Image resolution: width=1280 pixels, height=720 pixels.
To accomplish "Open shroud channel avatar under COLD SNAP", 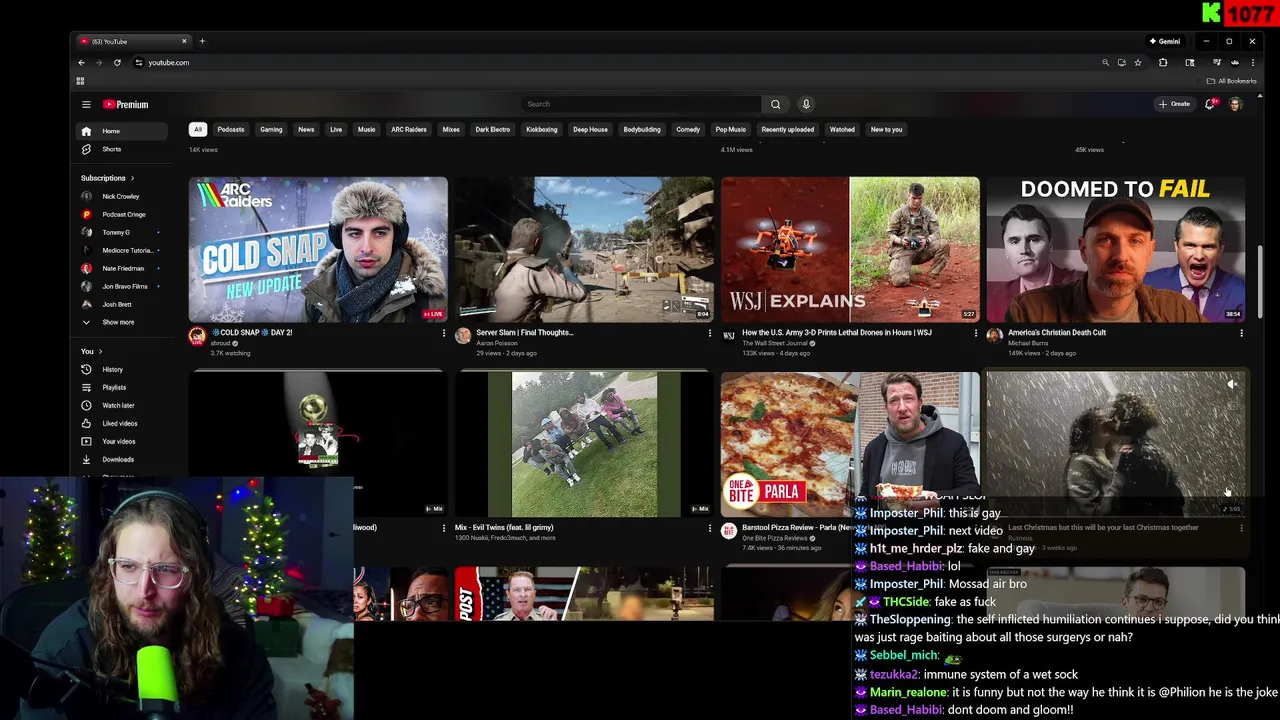I will click(197, 336).
